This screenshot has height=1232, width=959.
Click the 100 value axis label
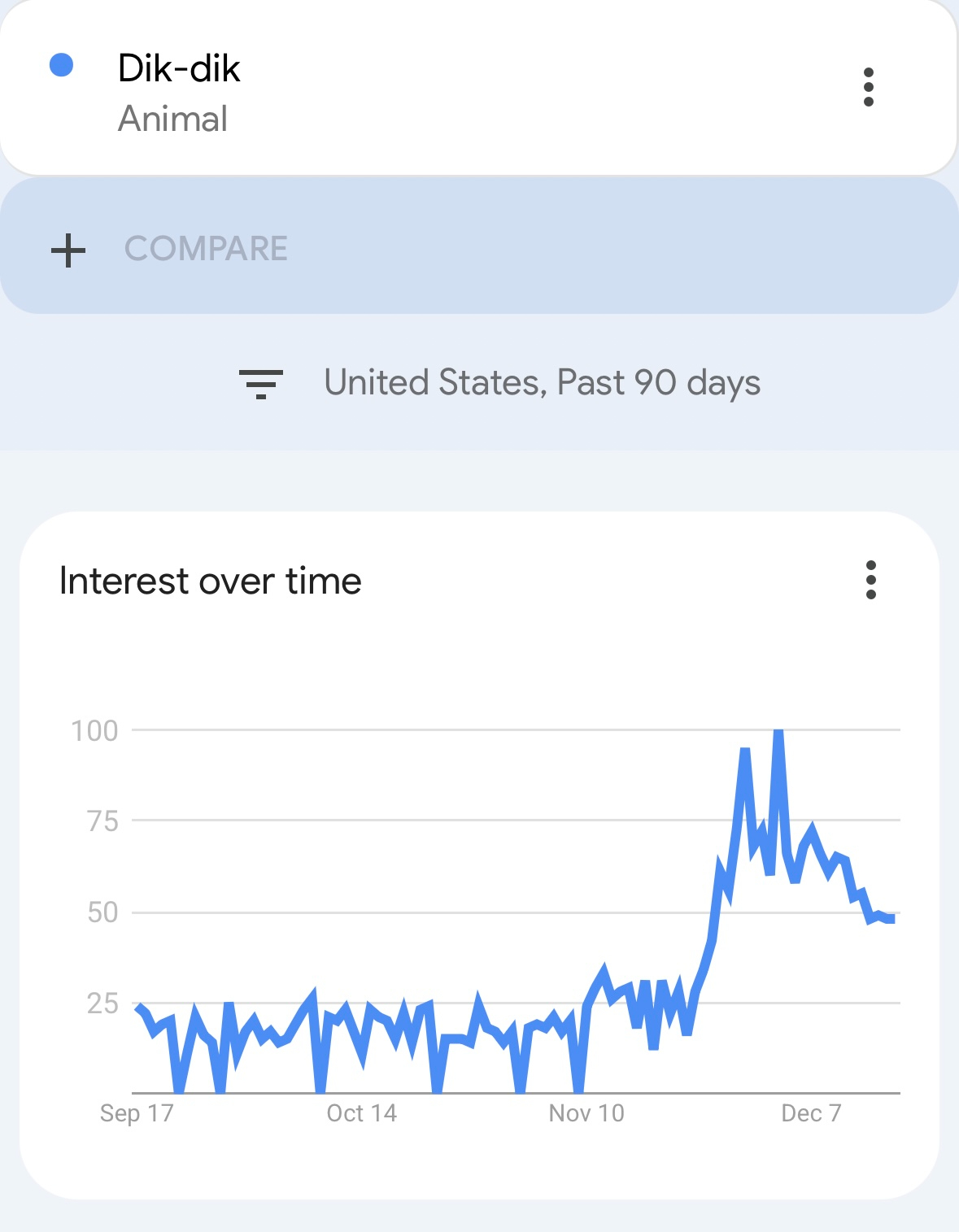pyautogui.click(x=94, y=730)
